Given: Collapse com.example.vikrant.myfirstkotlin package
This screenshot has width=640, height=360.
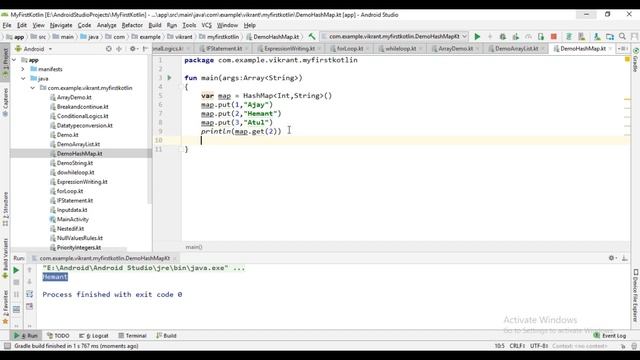Looking at the screenshot, I should (33, 88).
